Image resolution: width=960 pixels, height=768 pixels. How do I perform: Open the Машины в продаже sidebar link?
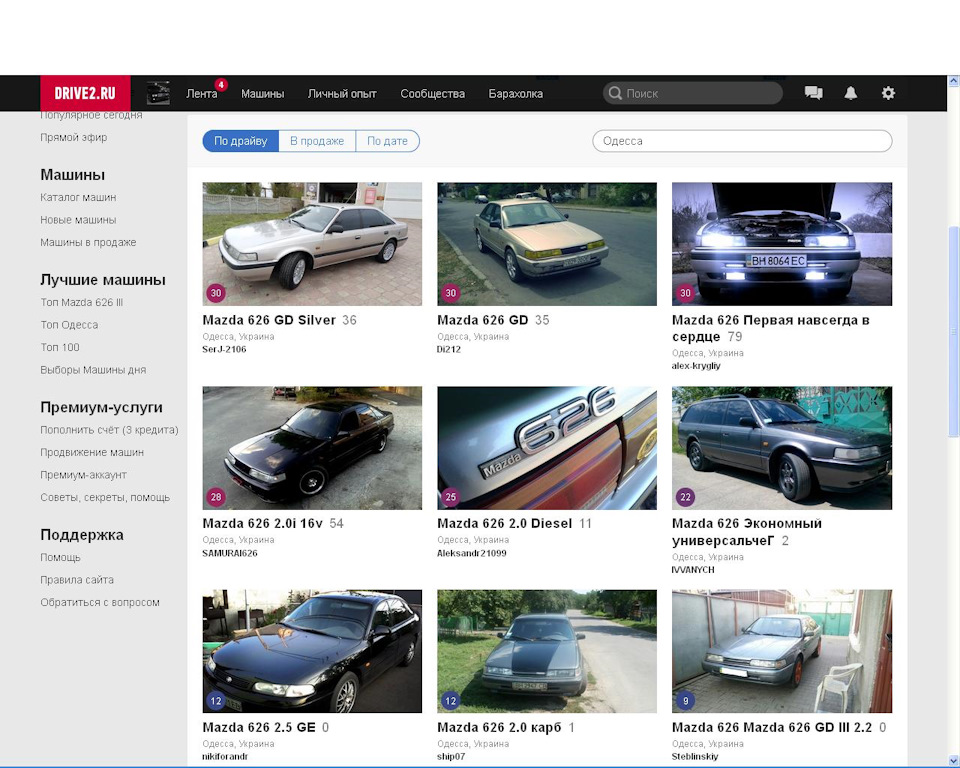88,243
